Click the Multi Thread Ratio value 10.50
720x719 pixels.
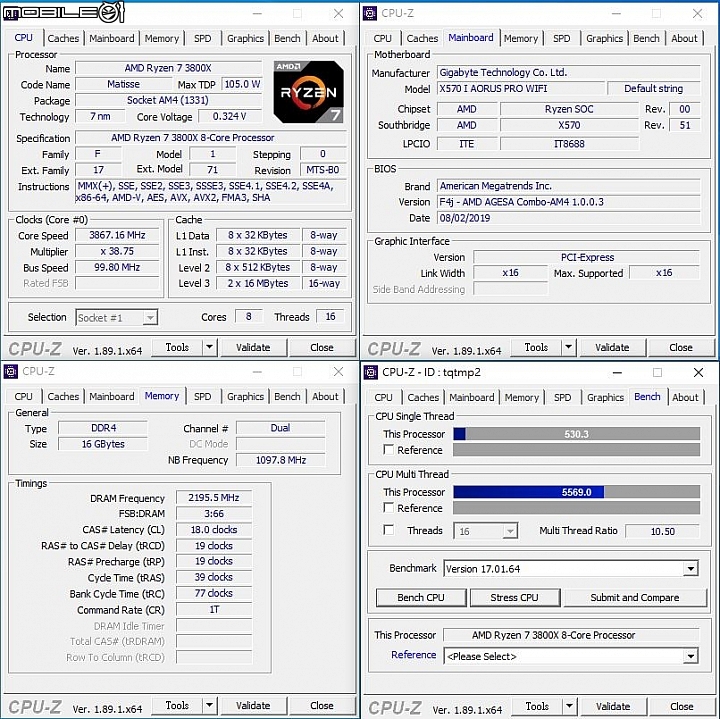tap(663, 531)
